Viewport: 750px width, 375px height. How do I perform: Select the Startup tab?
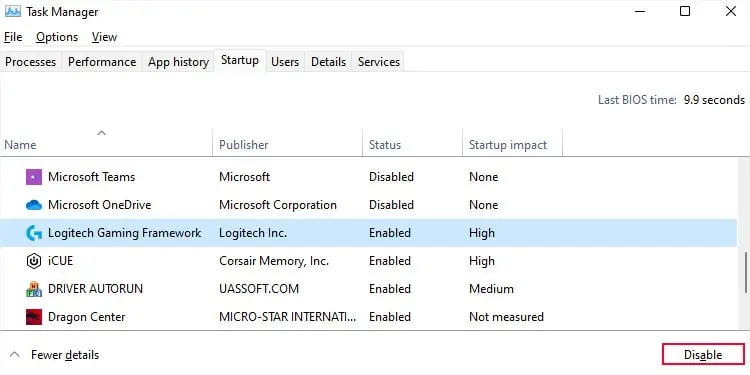tap(240, 61)
